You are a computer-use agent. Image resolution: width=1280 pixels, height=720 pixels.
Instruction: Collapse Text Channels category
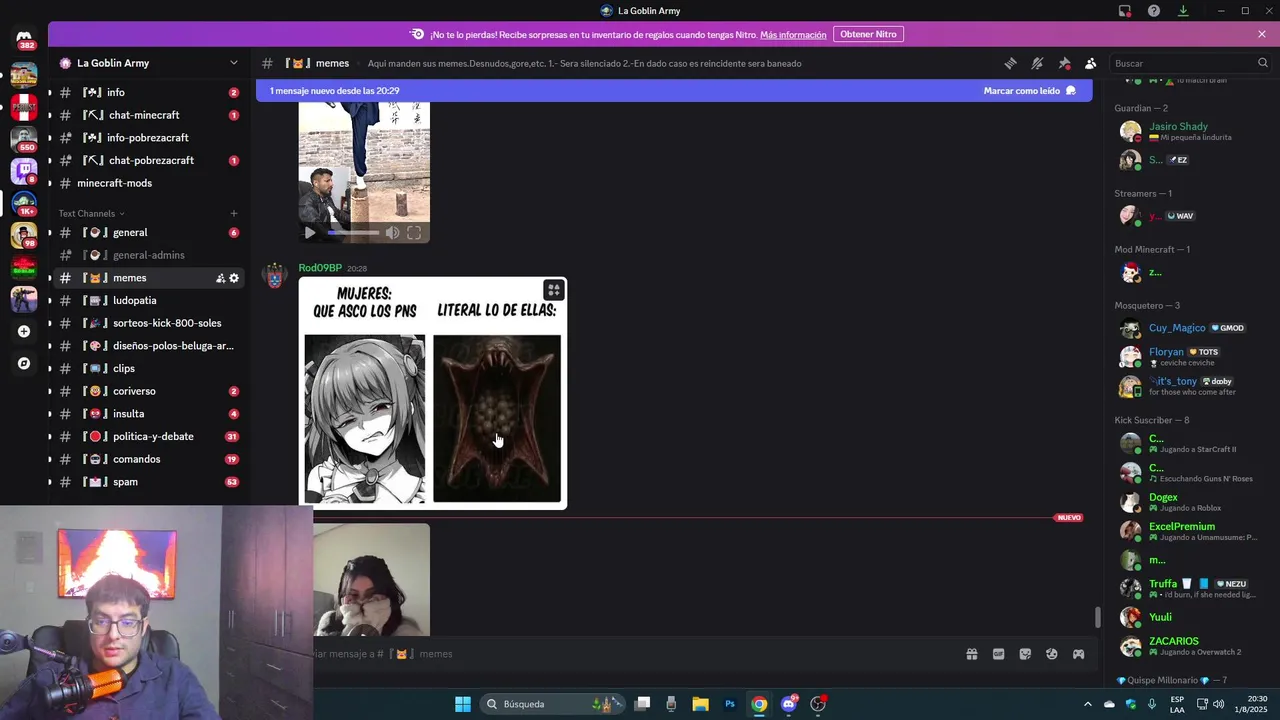[x=91, y=213]
